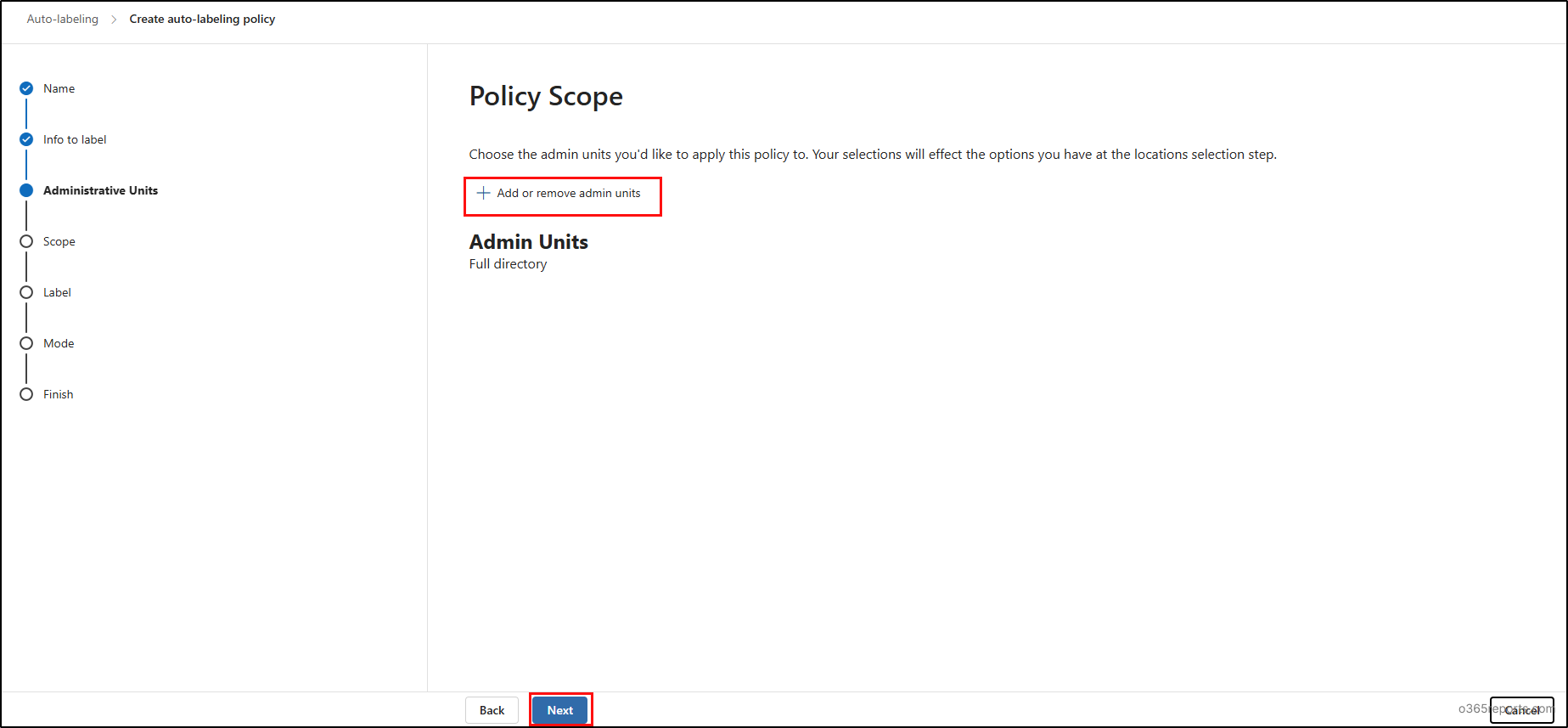Click the Mode step circle icon
Image resolution: width=1568 pixels, height=728 pixels.
click(26, 343)
